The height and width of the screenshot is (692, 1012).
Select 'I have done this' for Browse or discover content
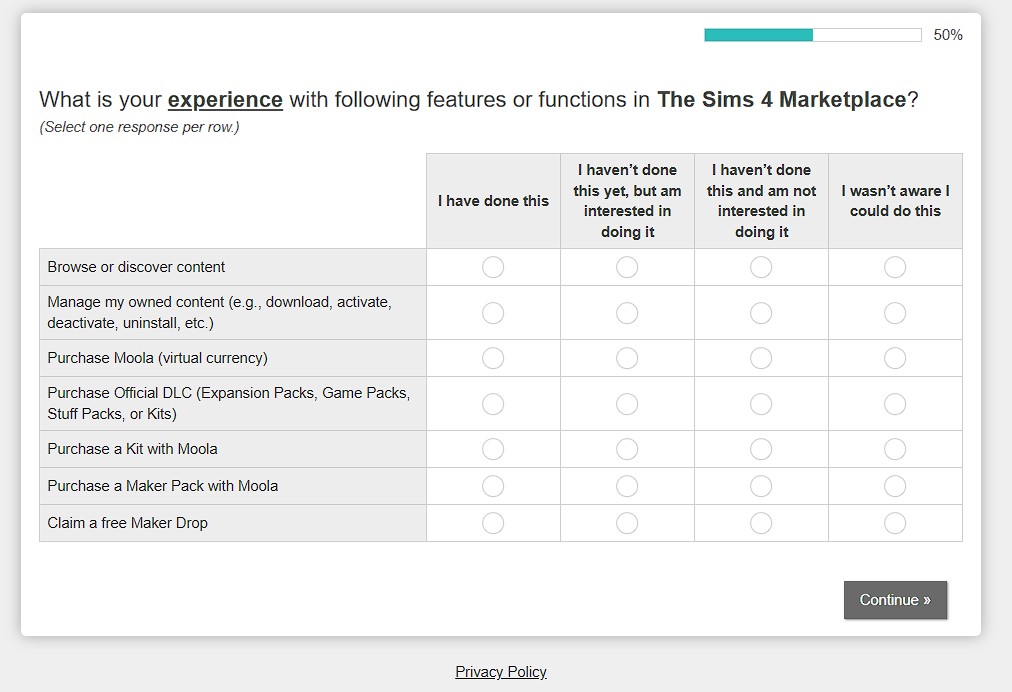pyautogui.click(x=493, y=267)
